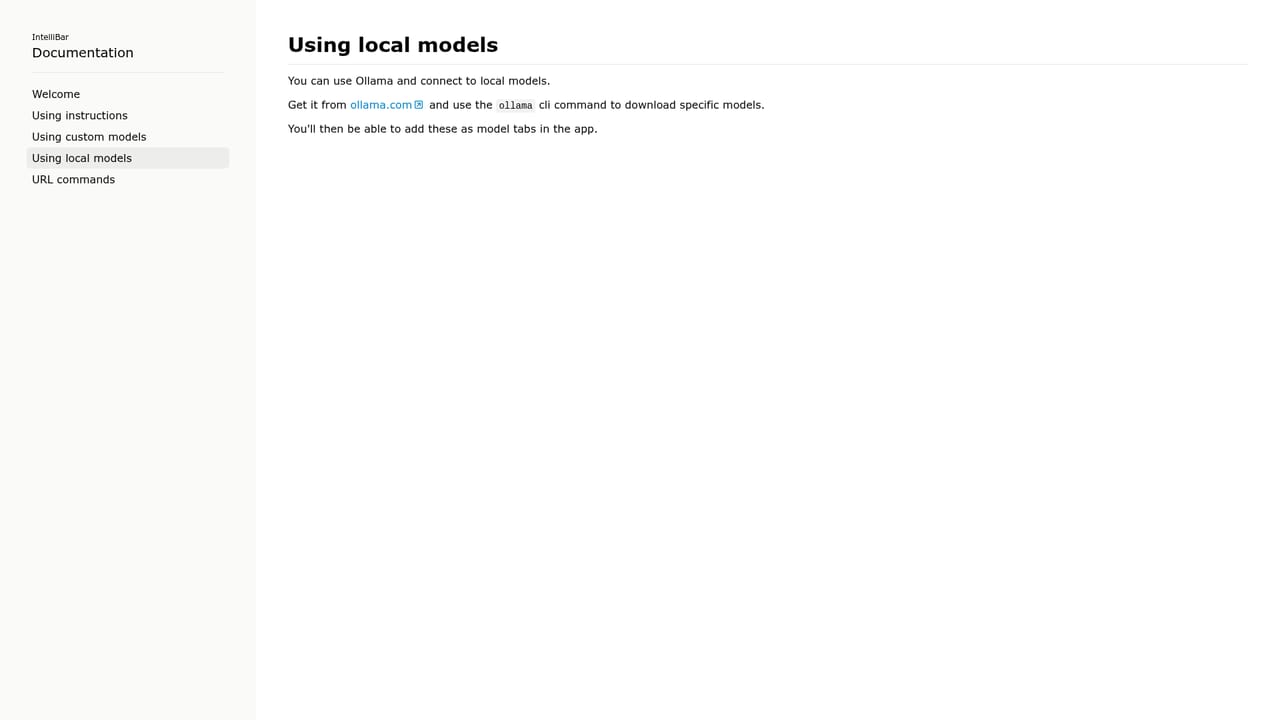Click the external link icon beside ollama.com
The height and width of the screenshot is (720, 1280).
(x=419, y=105)
